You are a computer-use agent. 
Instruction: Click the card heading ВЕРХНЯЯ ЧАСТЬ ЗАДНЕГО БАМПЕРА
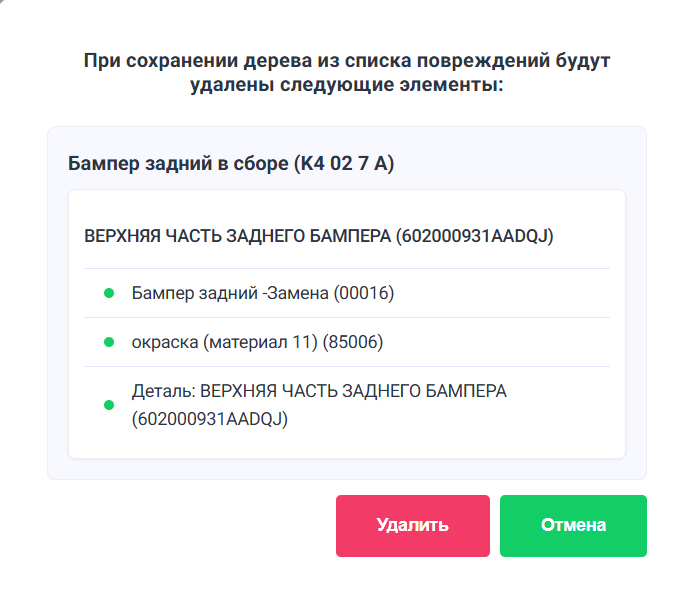(x=238, y=237)
